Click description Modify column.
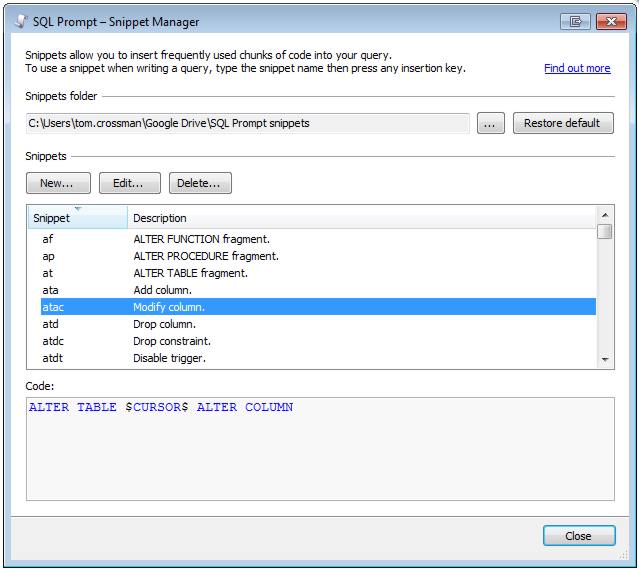The image size is (639, 569). point(169,307)
